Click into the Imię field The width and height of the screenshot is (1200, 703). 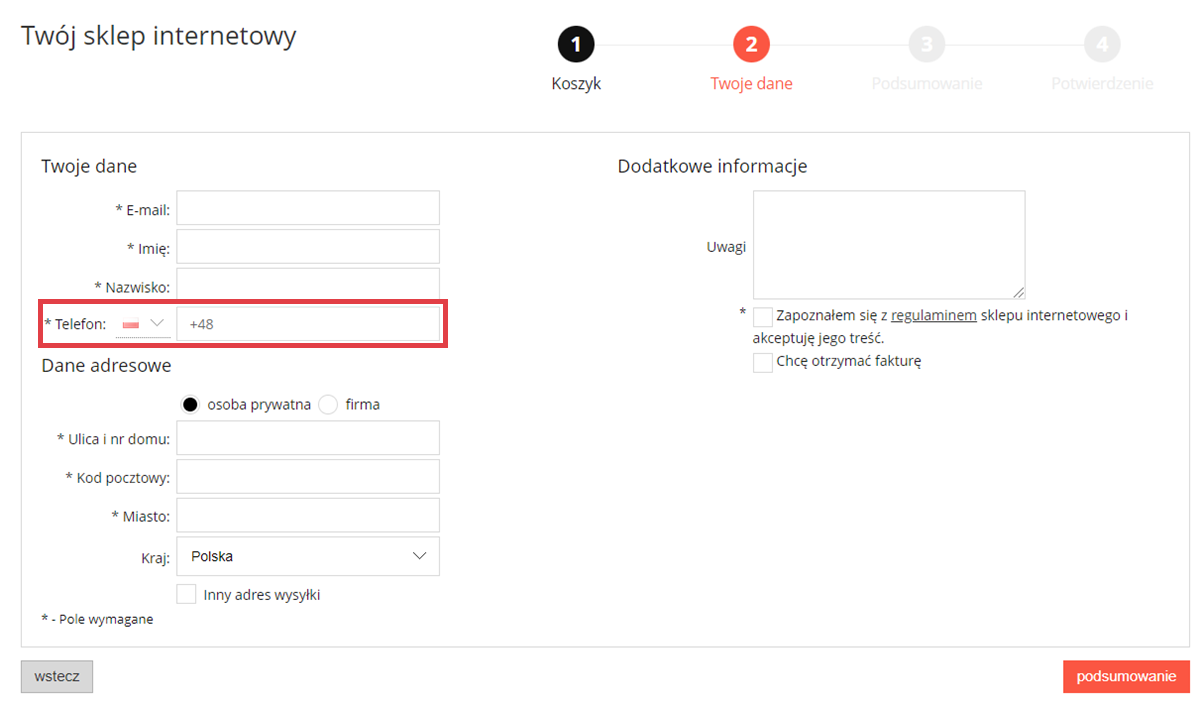[308, 246]
